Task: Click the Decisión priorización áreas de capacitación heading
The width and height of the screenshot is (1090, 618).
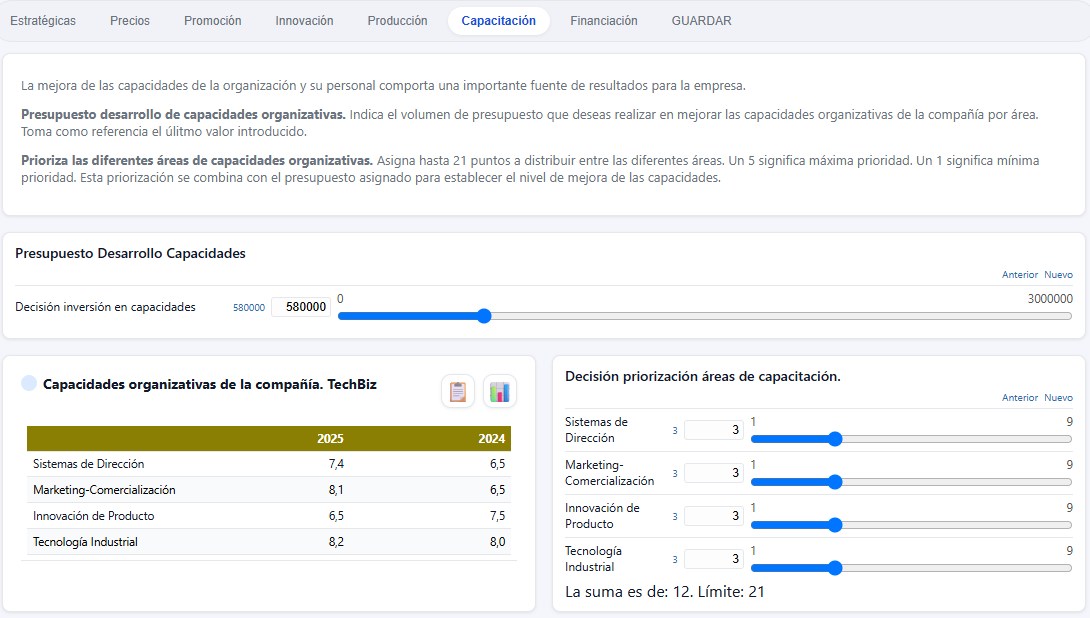Action: [703, 376]
